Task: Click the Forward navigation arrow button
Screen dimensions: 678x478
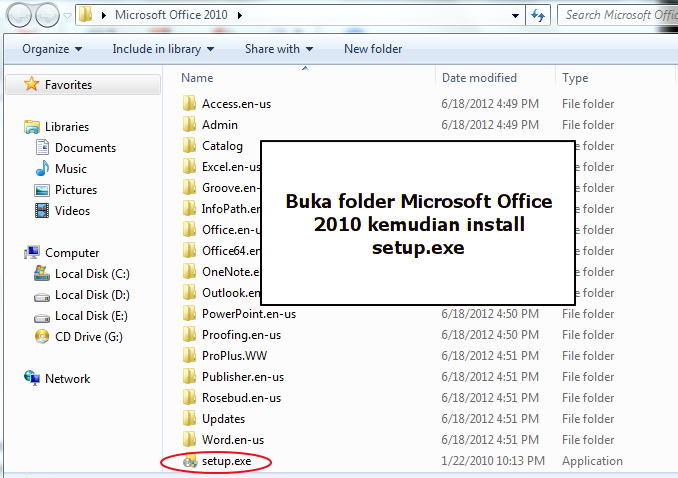Action: click(47, 16)
